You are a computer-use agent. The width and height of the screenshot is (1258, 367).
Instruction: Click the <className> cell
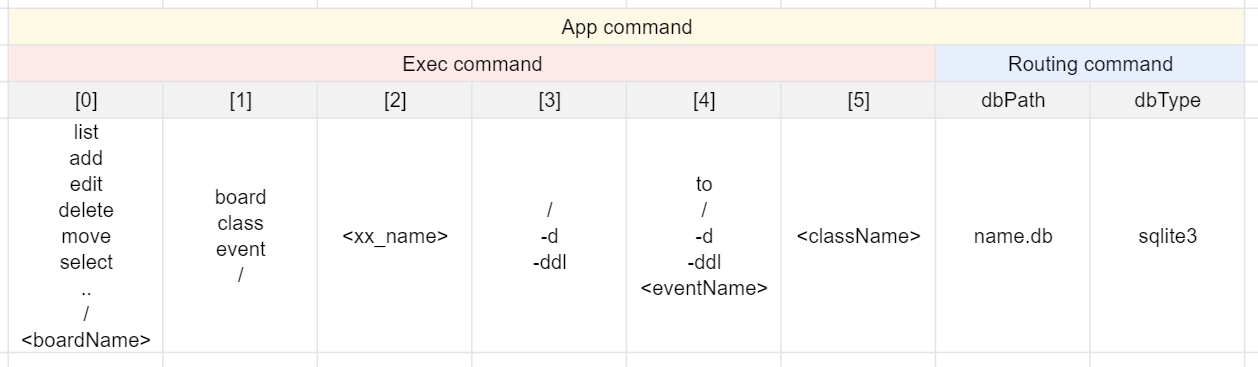pyautogui.click(x=858, y=236)
